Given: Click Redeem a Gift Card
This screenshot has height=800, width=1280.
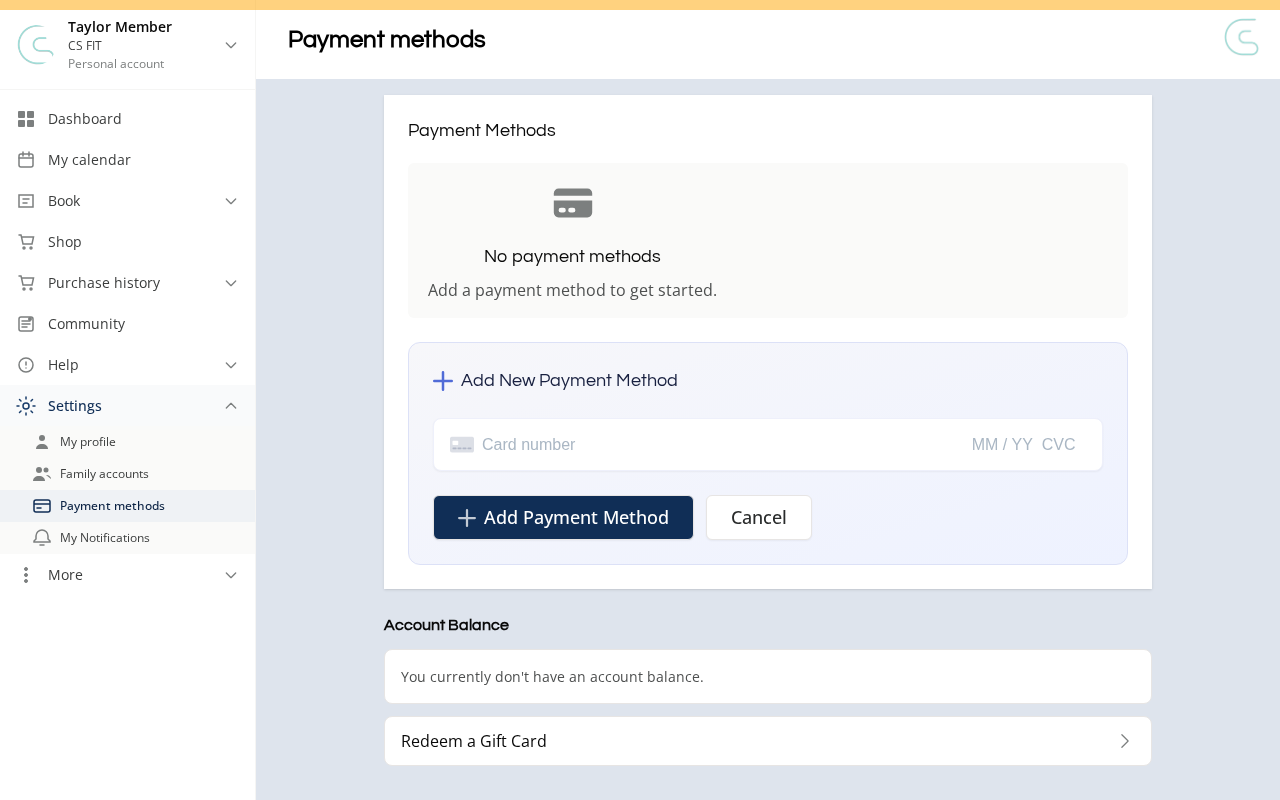Looking at the screenshot, I should click(x=768, y=741).
